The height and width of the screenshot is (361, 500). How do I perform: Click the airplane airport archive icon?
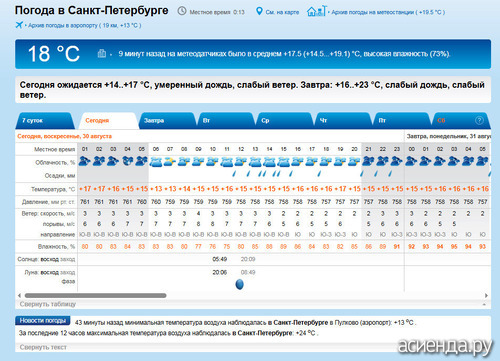click(19, 25)
